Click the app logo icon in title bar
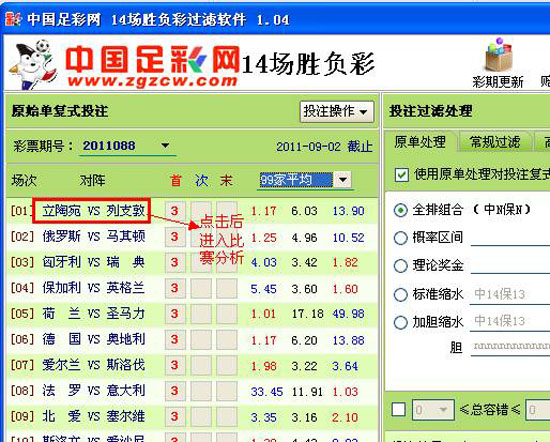The width and height of the screenshot is (550, 442). click(x=13, y=19)
